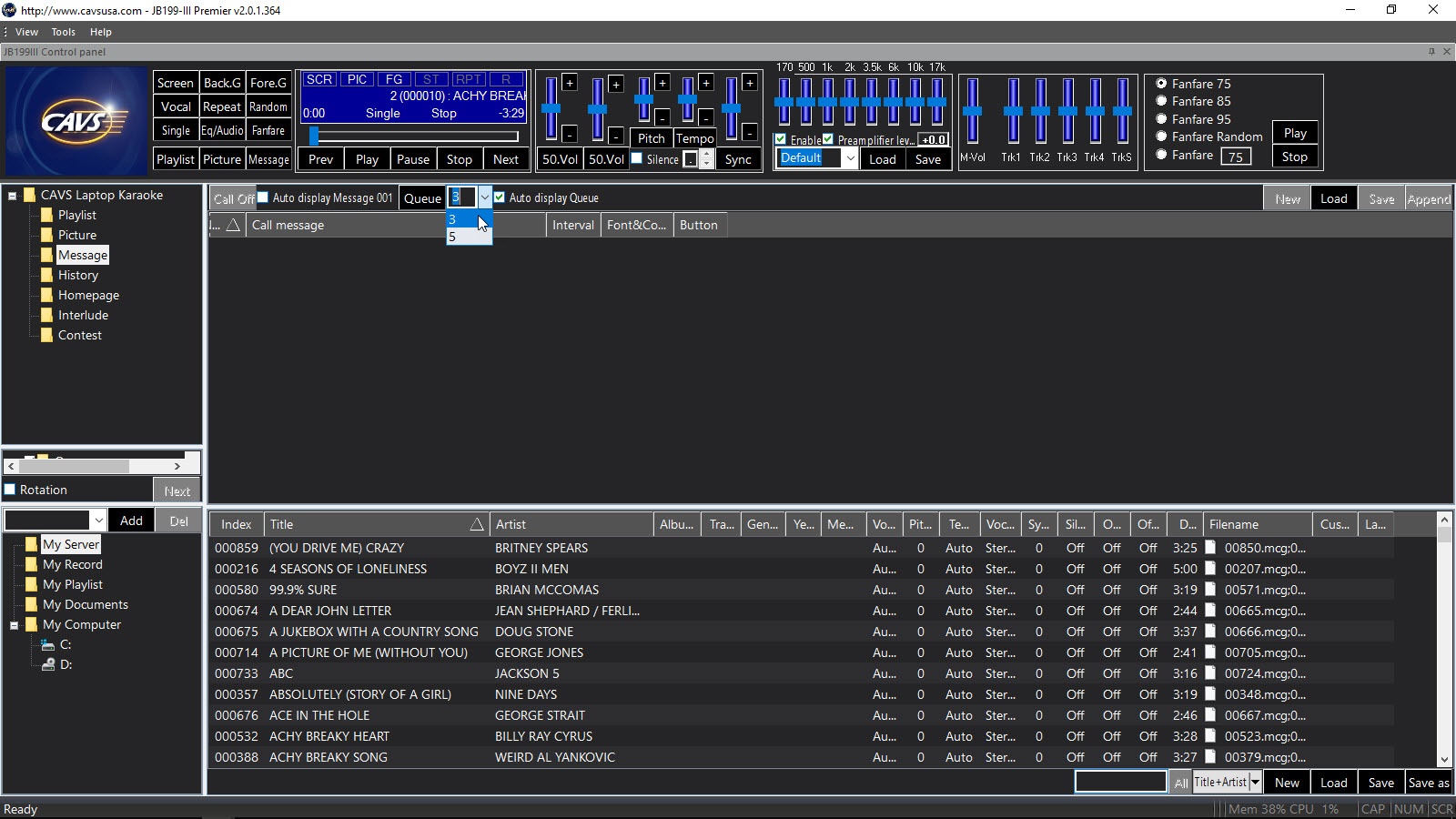The image size is (1456, 819).
Task: Click the Sync button
Action: [738, 159]
